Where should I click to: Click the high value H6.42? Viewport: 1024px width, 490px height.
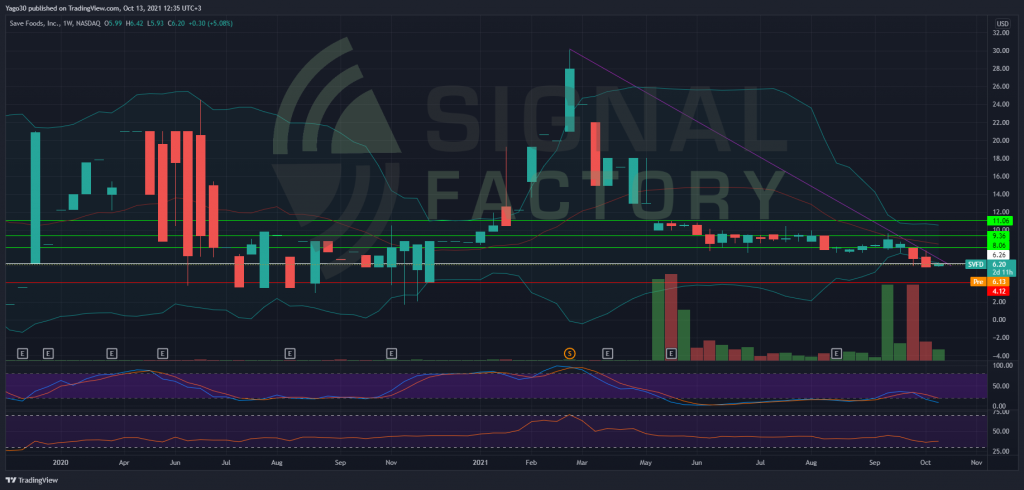coord(135,24)
